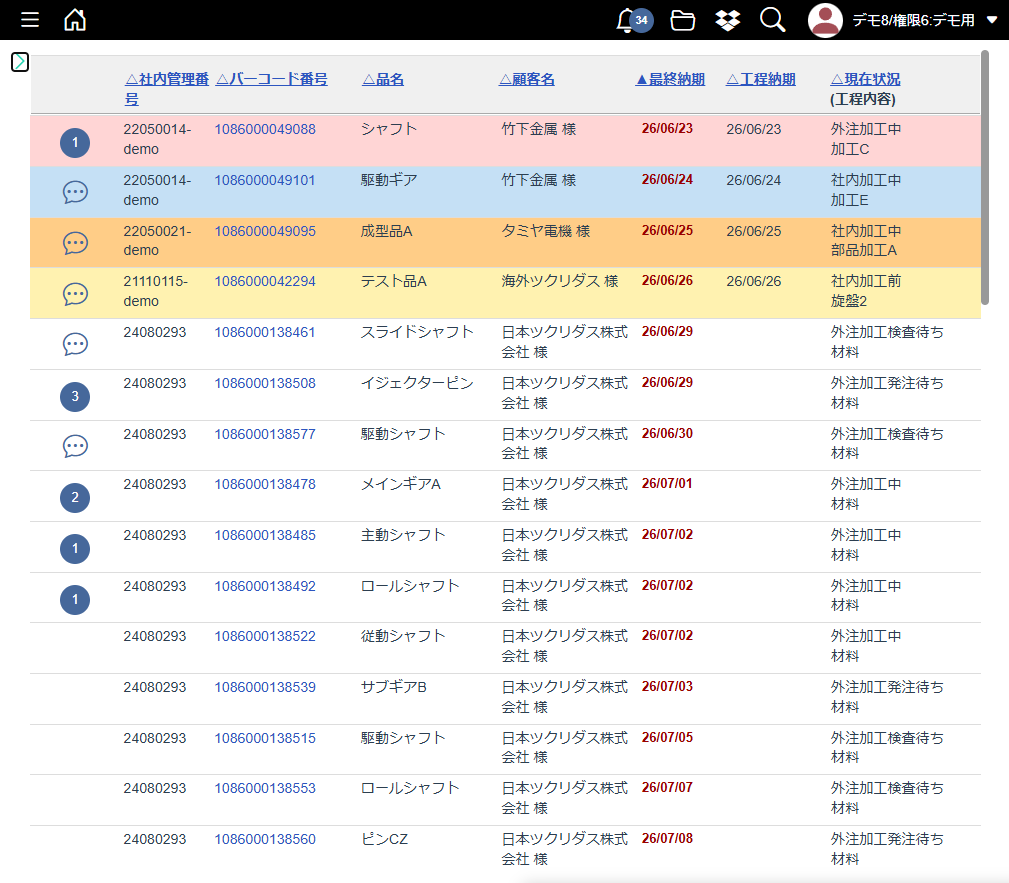
Task: Open barcode link 1086000138539
Action: tap(265, 687)
